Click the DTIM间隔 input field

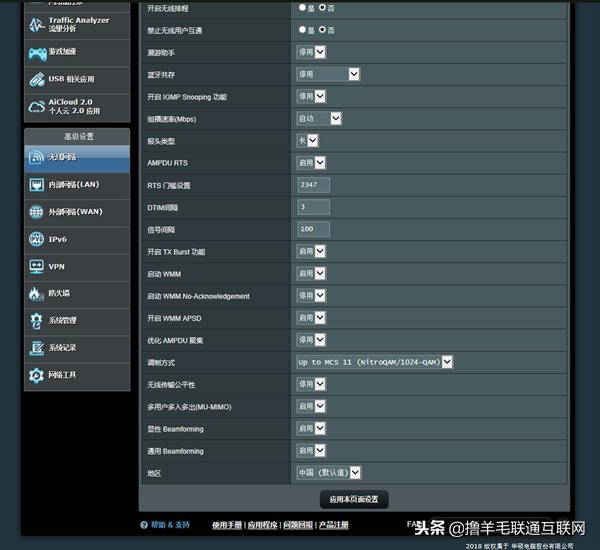coord(313,207)
